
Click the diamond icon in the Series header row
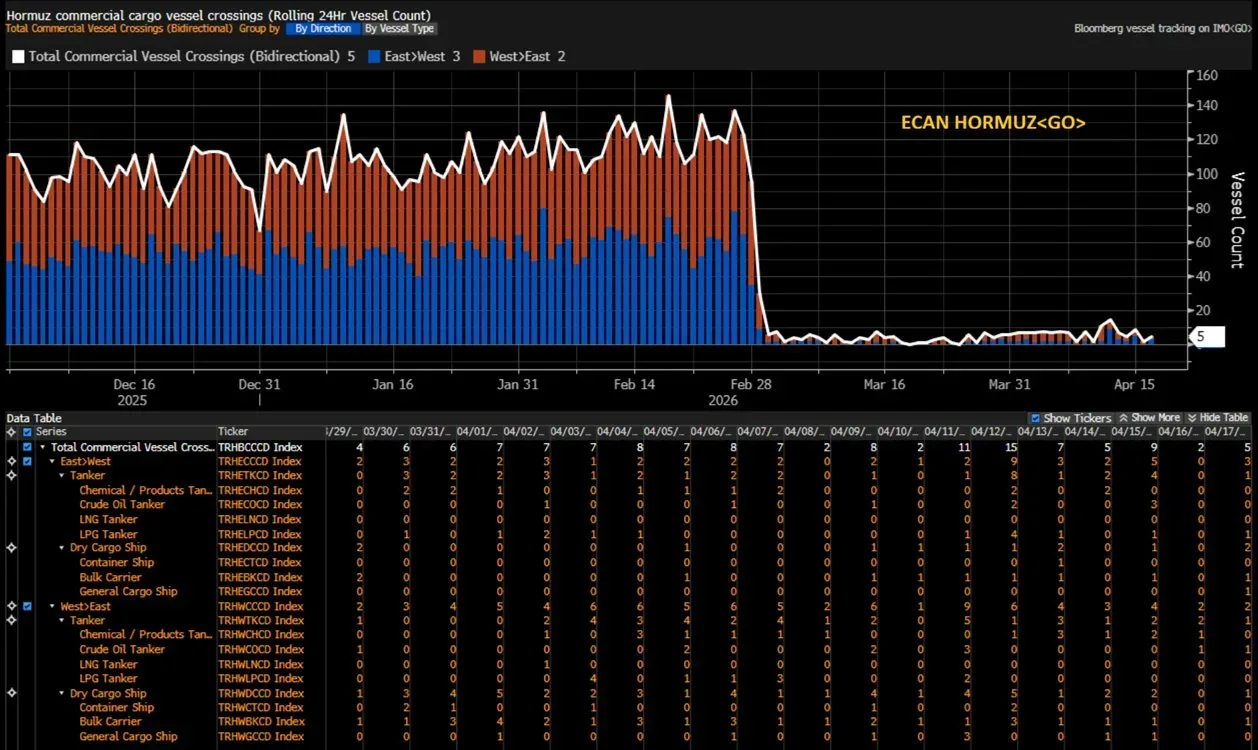[x=11, y=431]
